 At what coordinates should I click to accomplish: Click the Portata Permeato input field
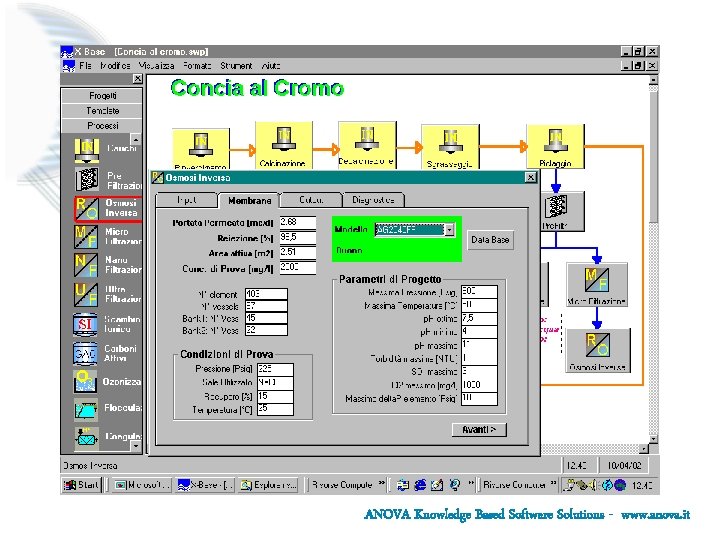[298, 222]
